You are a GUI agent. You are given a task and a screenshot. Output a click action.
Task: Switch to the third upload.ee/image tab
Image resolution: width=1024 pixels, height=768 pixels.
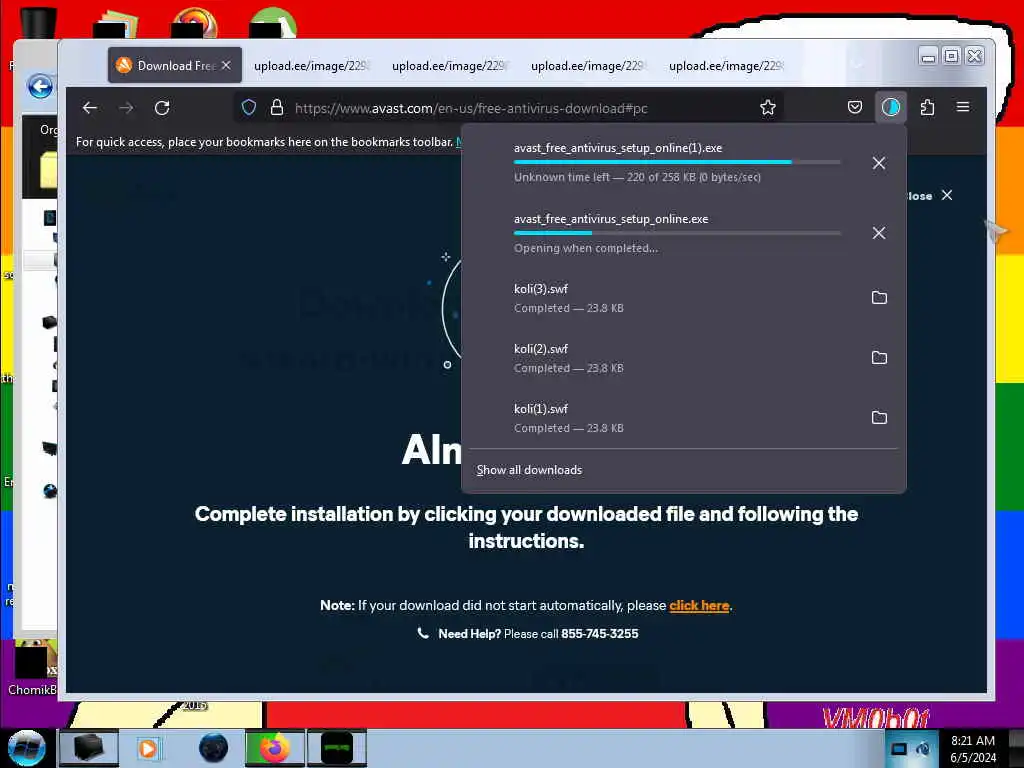(588, 66)
